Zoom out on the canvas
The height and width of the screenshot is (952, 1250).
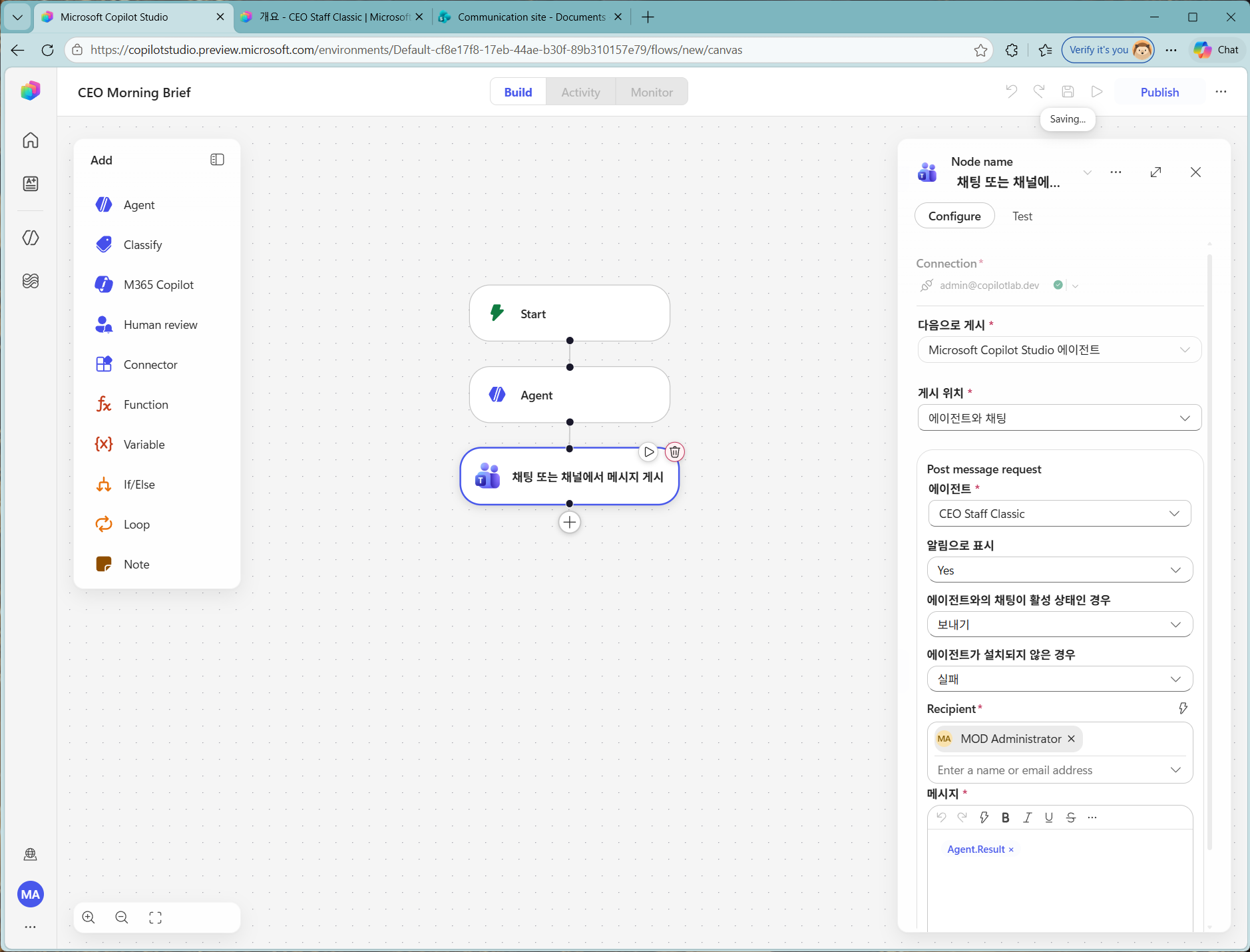point(122,917)
